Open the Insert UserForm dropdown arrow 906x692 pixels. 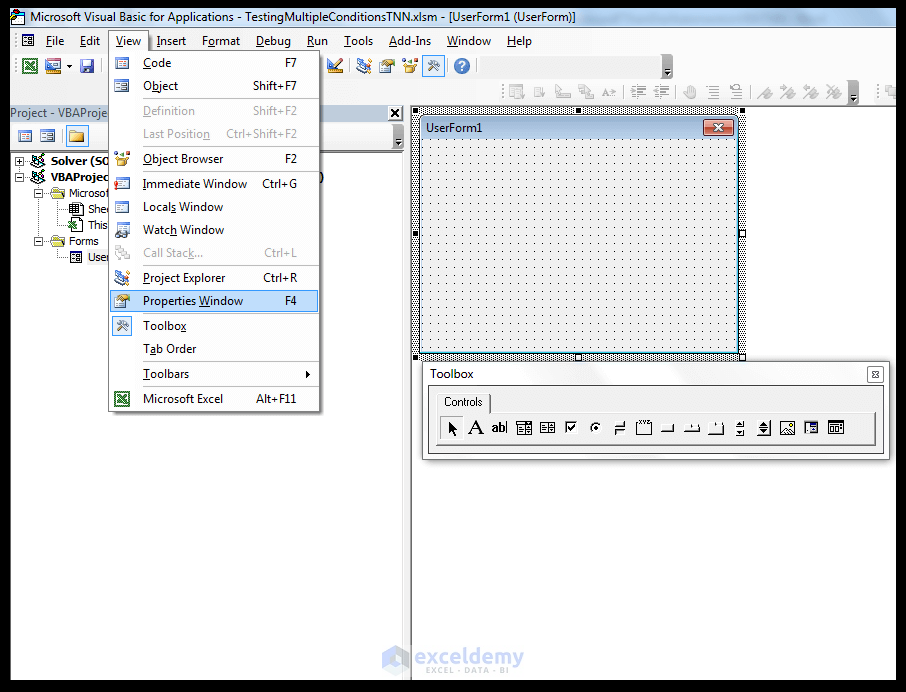69,66
